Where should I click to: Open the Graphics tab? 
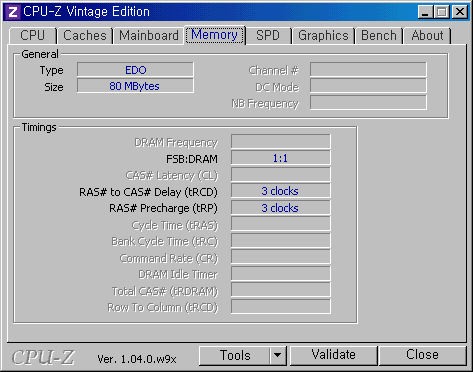point(323,36)
